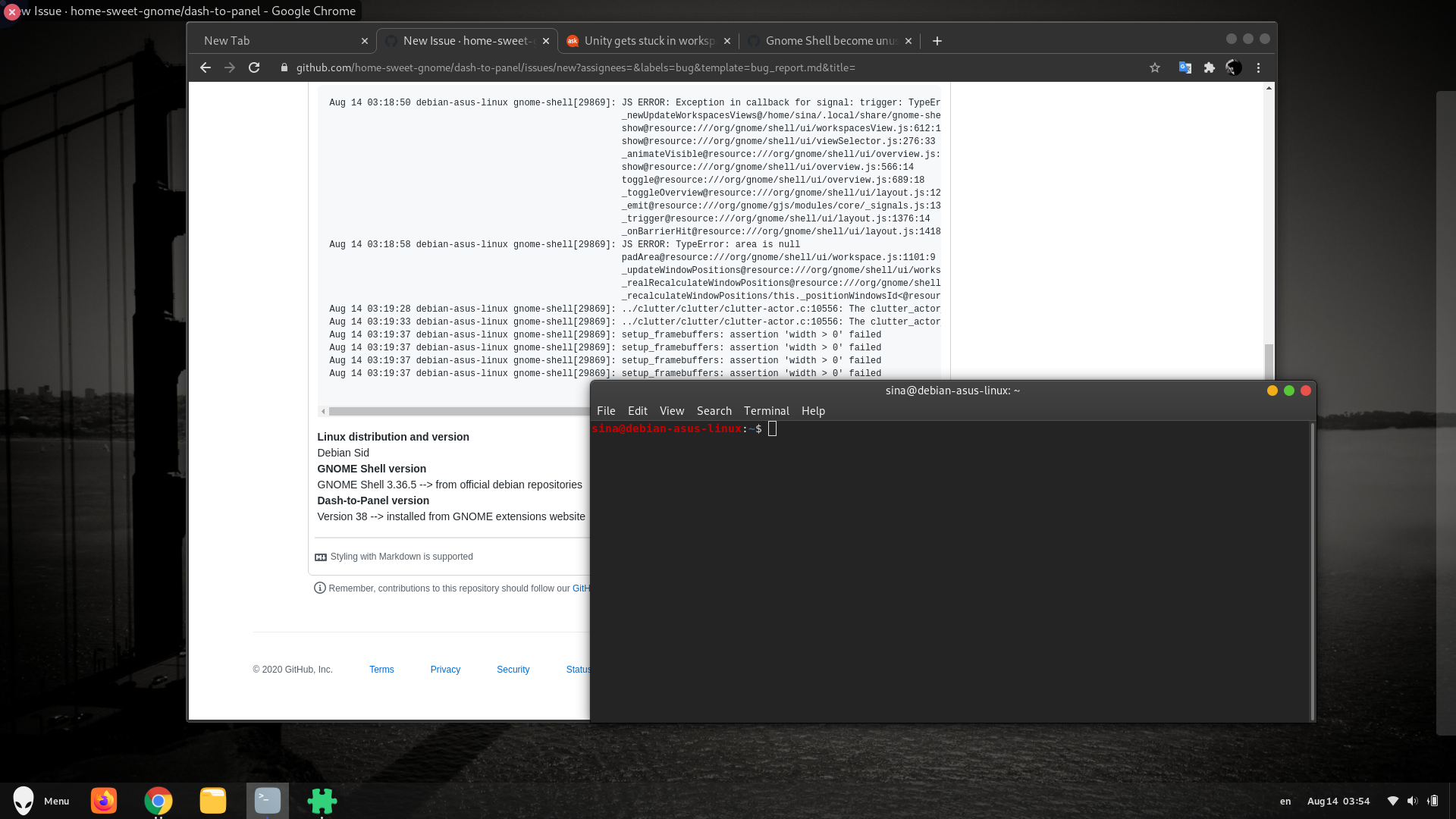Viewport: 1456px width, 819px height.
Task: Open the Google Translate extension icon
Action: tap(1184, 67)
